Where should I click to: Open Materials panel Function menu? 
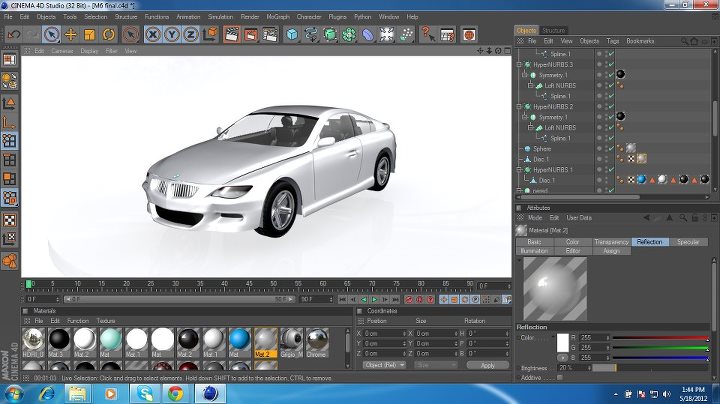78,321
